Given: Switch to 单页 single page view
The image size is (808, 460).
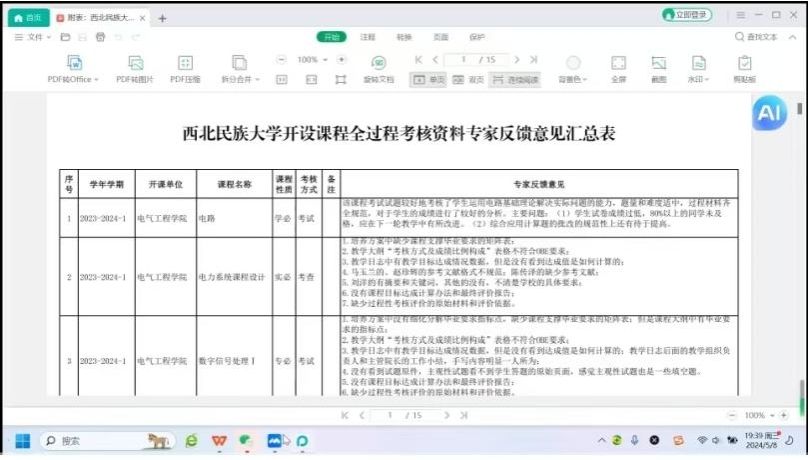Looking at the screenshot, I should coord(430,79).
